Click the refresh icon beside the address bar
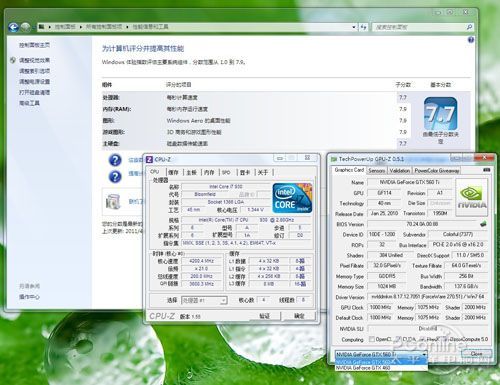The image size is (500, 385). click(x=363, y=27)
